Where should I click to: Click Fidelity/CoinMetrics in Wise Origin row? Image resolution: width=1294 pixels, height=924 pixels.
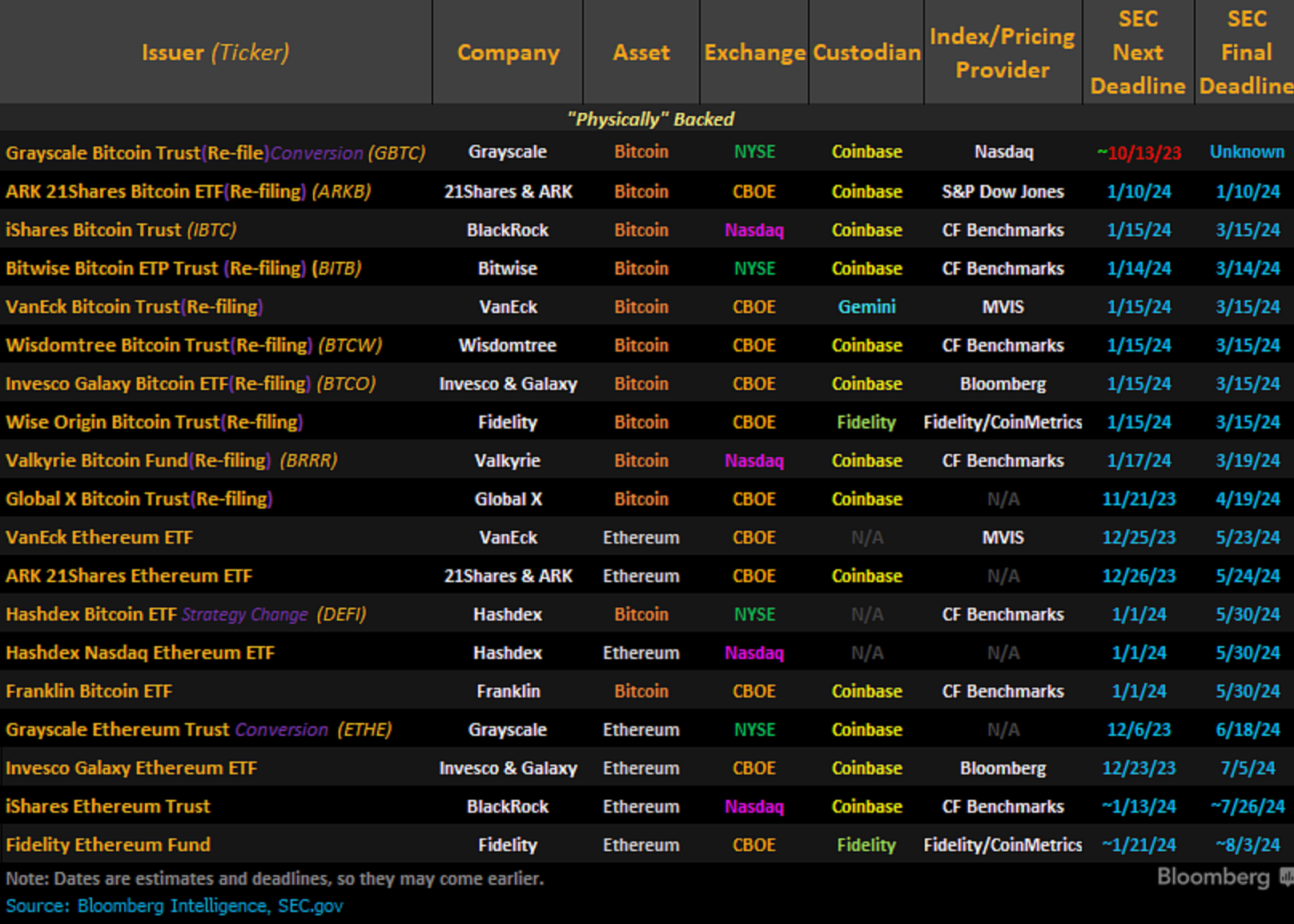point(1003,422)
